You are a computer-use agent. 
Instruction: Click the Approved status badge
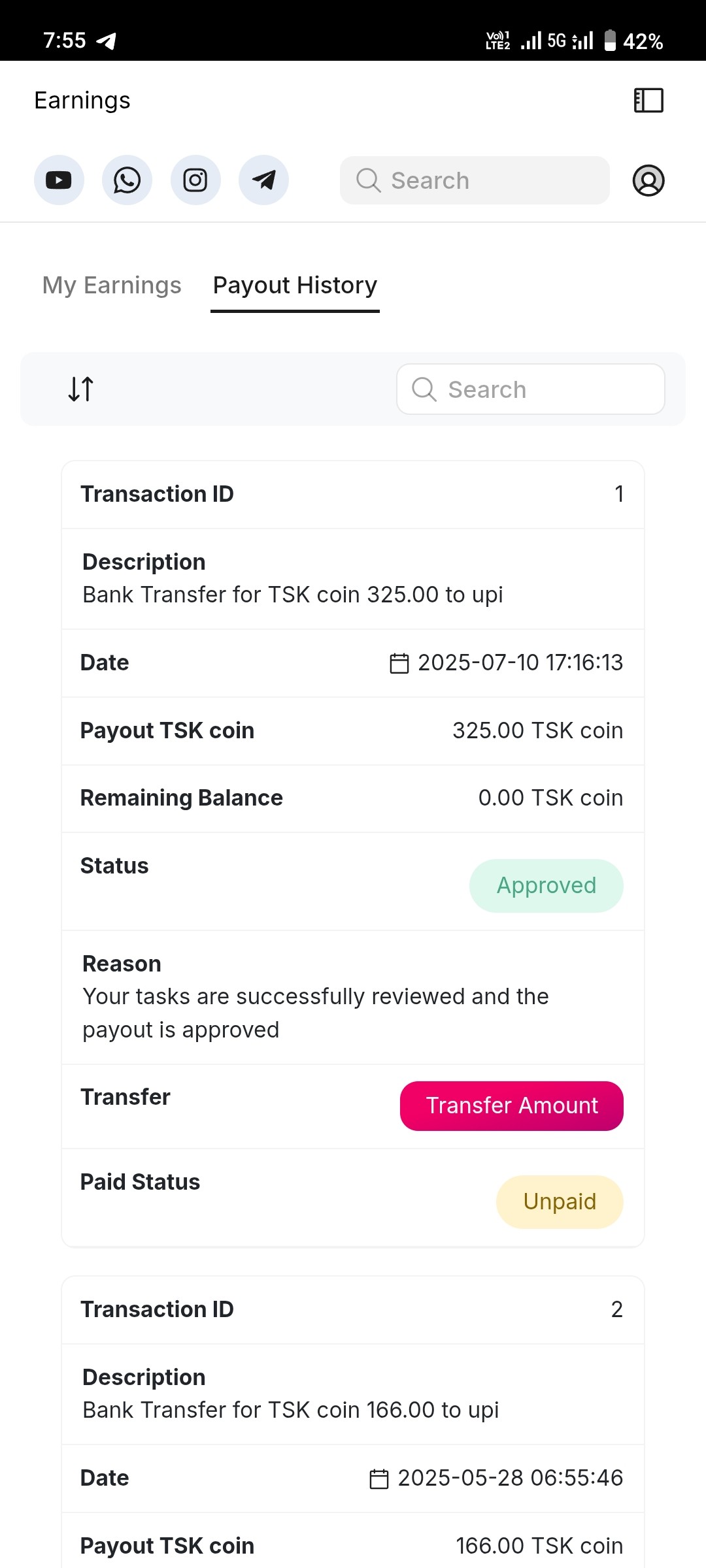pyautogui.click(x=546, y=885)
